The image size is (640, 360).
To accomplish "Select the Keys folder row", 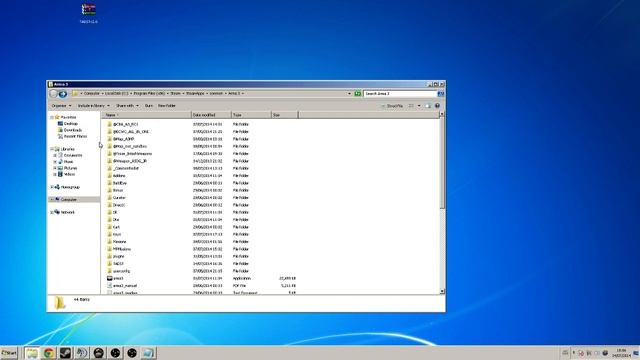I will pyautogui.click(x=200, y=234).
